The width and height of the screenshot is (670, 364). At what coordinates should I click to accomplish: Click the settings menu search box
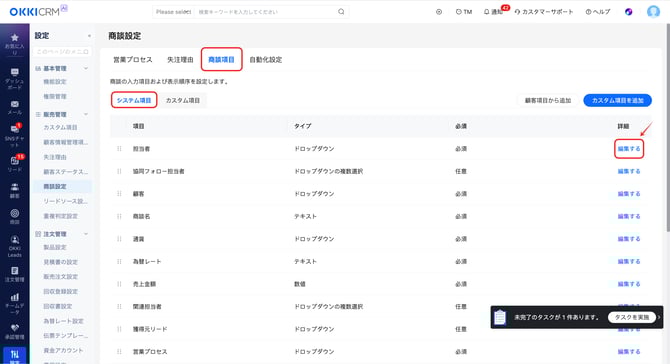pyautogui.click(x=62, y=52)
